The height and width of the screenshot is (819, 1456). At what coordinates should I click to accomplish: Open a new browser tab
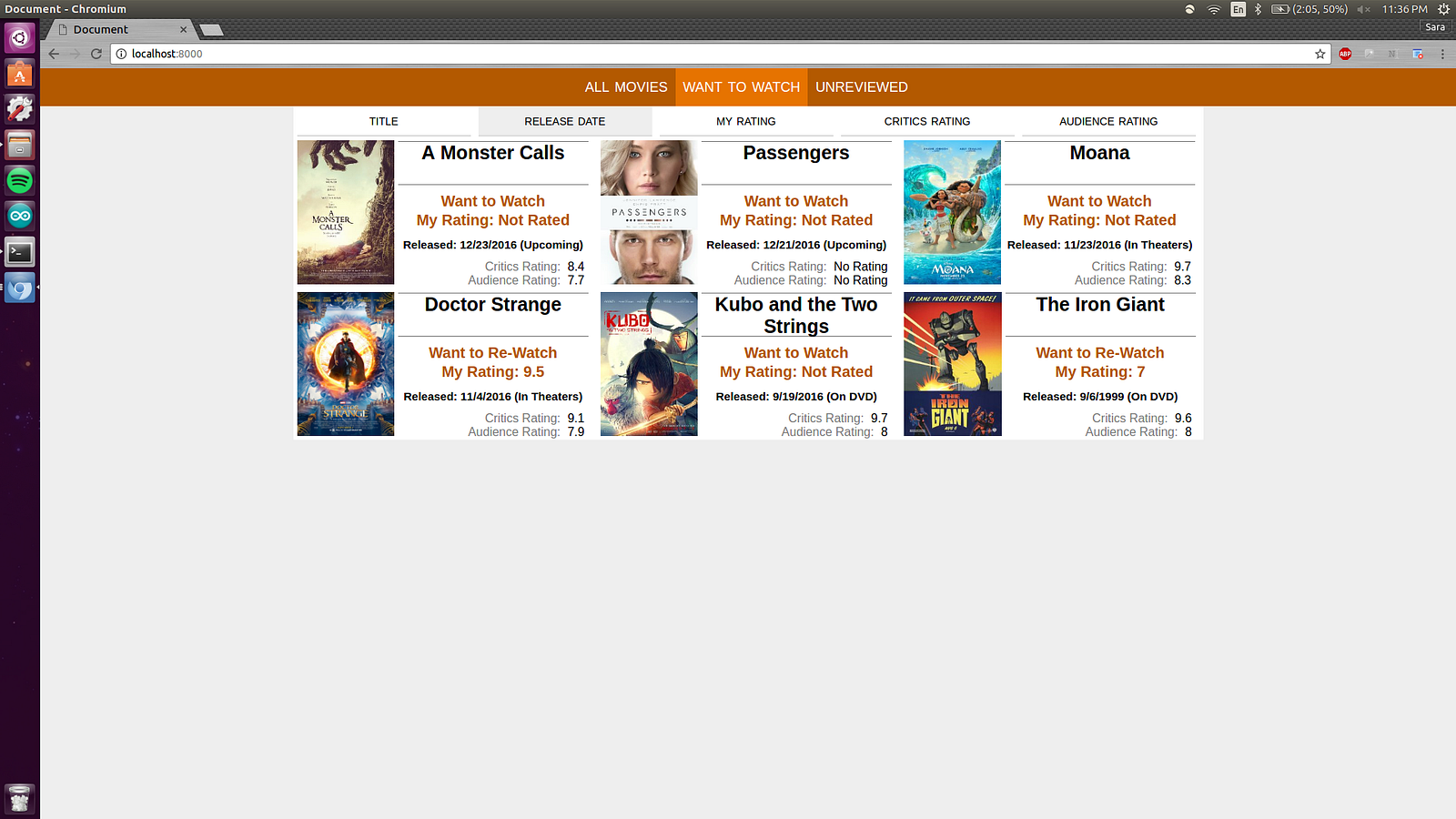tap(211, 30)
